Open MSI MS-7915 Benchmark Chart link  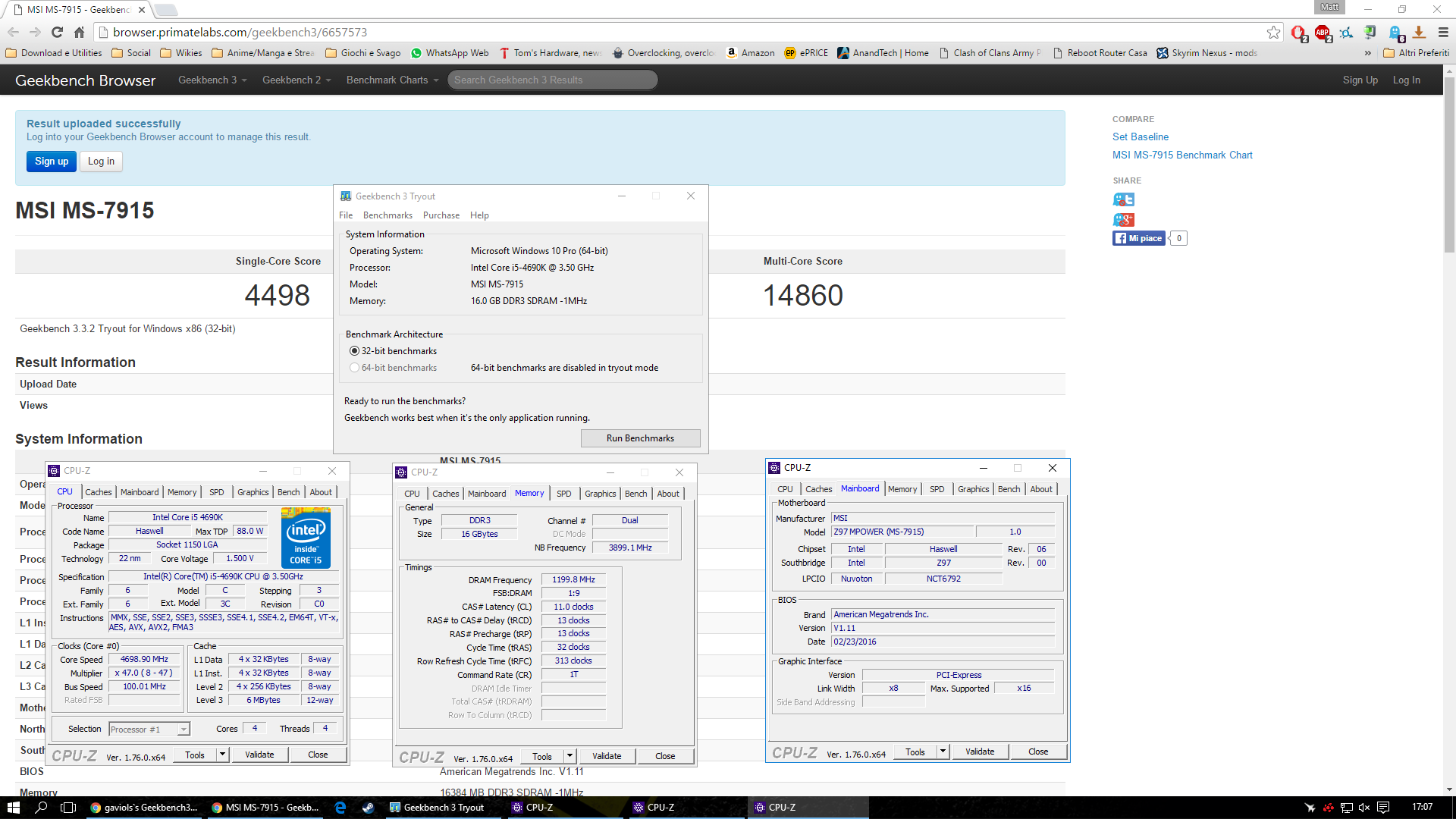1182,155
